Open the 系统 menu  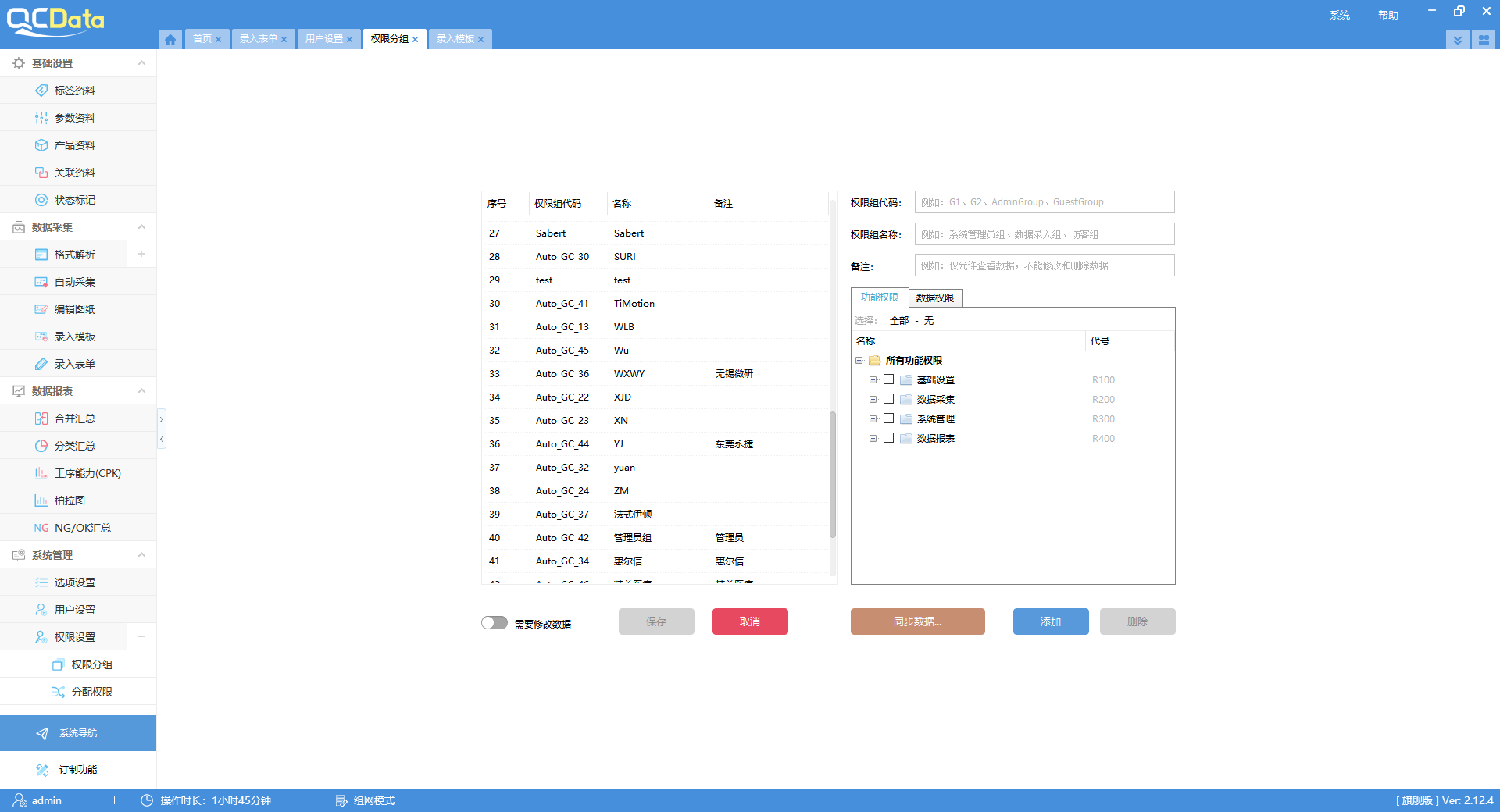pyautogui.click(x=1339, y=14)
